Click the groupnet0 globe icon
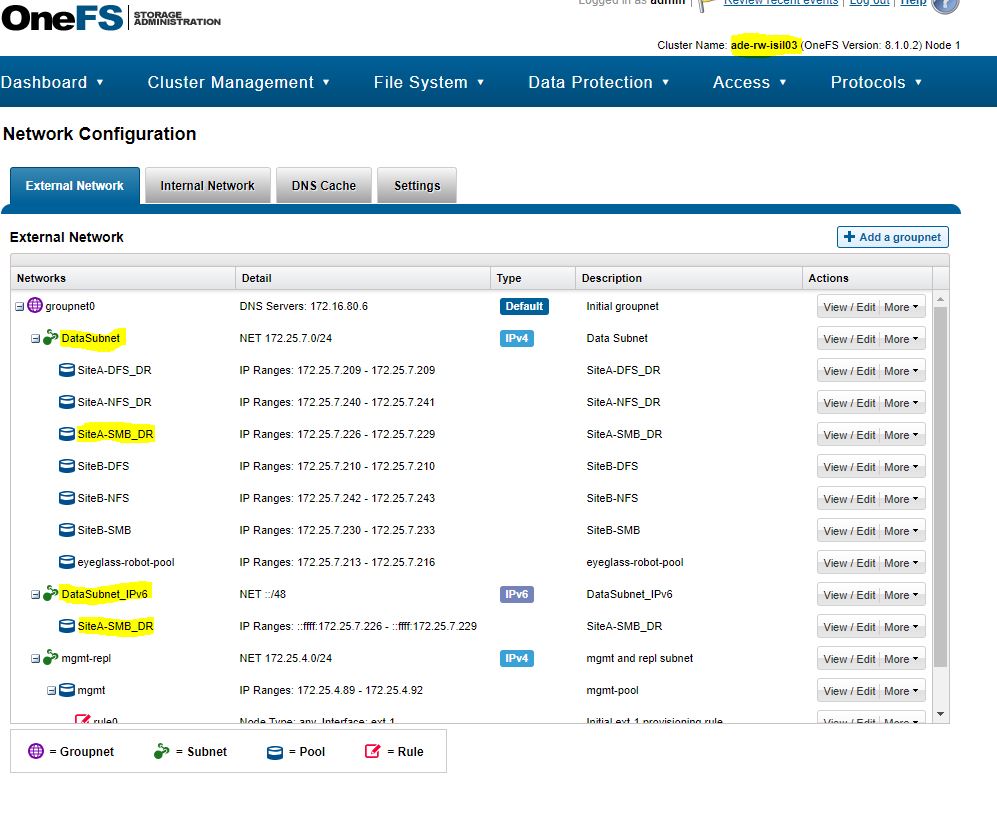Viewport: 997px width, 822px height. [x=35, y=306]
